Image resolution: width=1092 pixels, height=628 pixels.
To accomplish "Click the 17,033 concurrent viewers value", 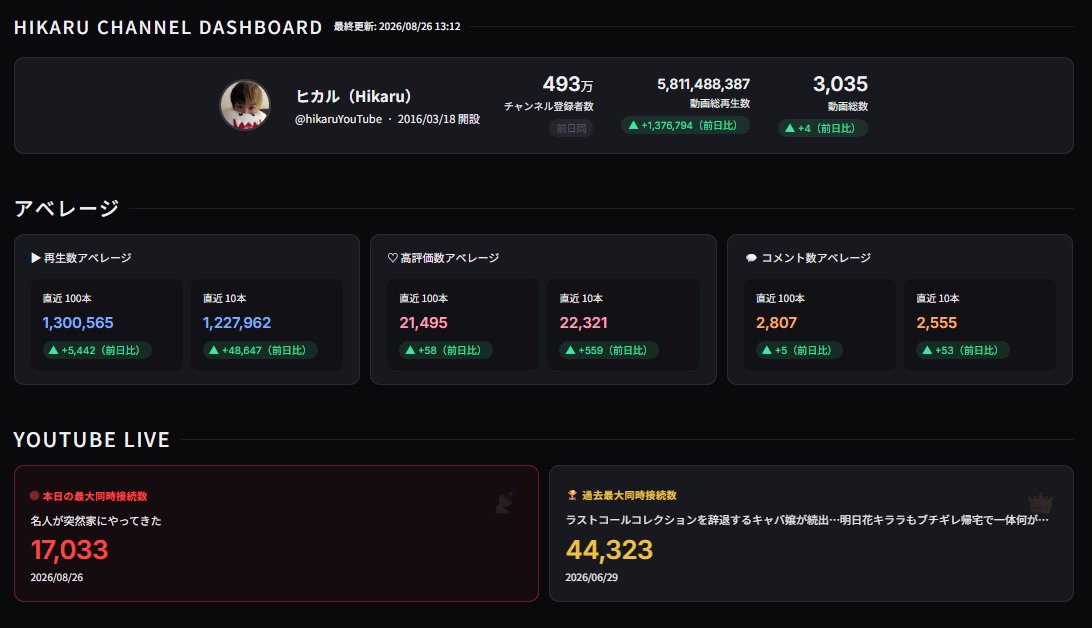I will click(70, 550).
